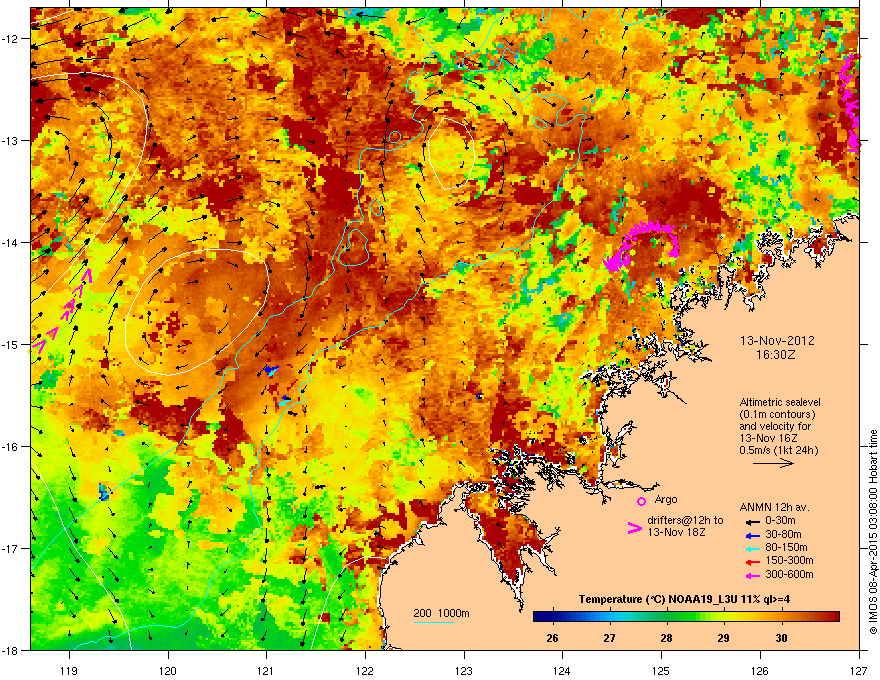This screenshot has height=680, width=880.
Task: Click the 28 value on temperature scale
Action: [x=666, y=638]
